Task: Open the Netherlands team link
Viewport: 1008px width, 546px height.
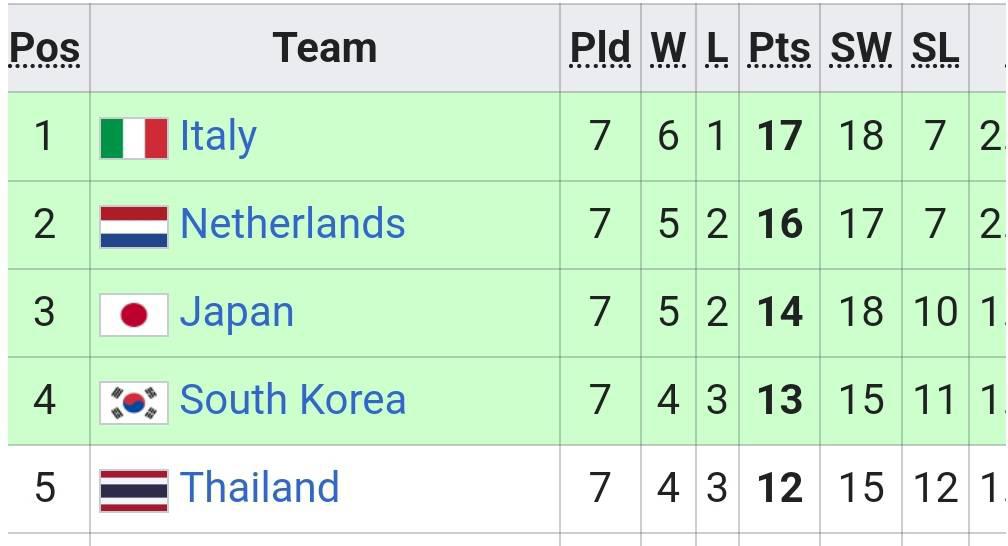Action: [292, 224]
